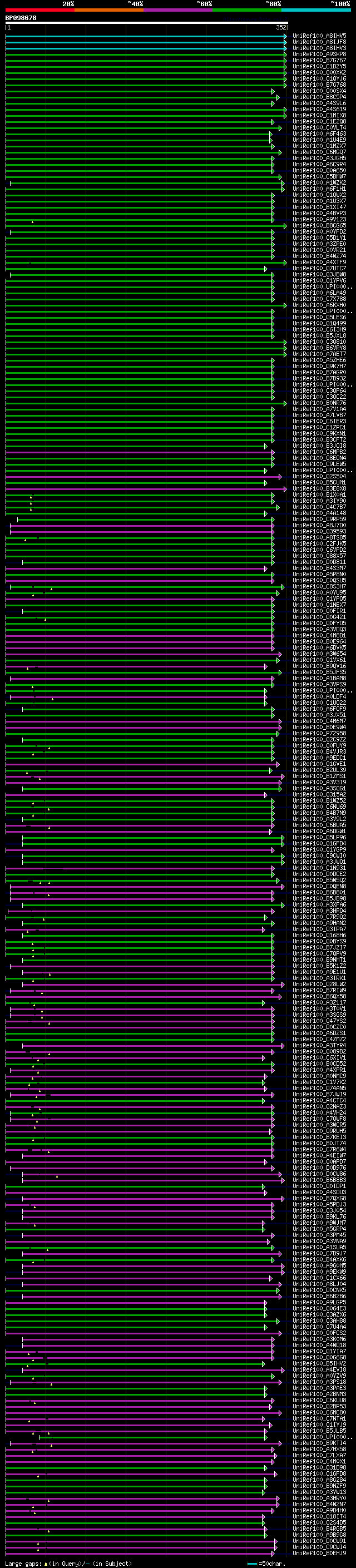This screenshot has width=356, height=1568.
Task: Select hit UniRef100_A8LJ04
Action: pos(319,1284)
